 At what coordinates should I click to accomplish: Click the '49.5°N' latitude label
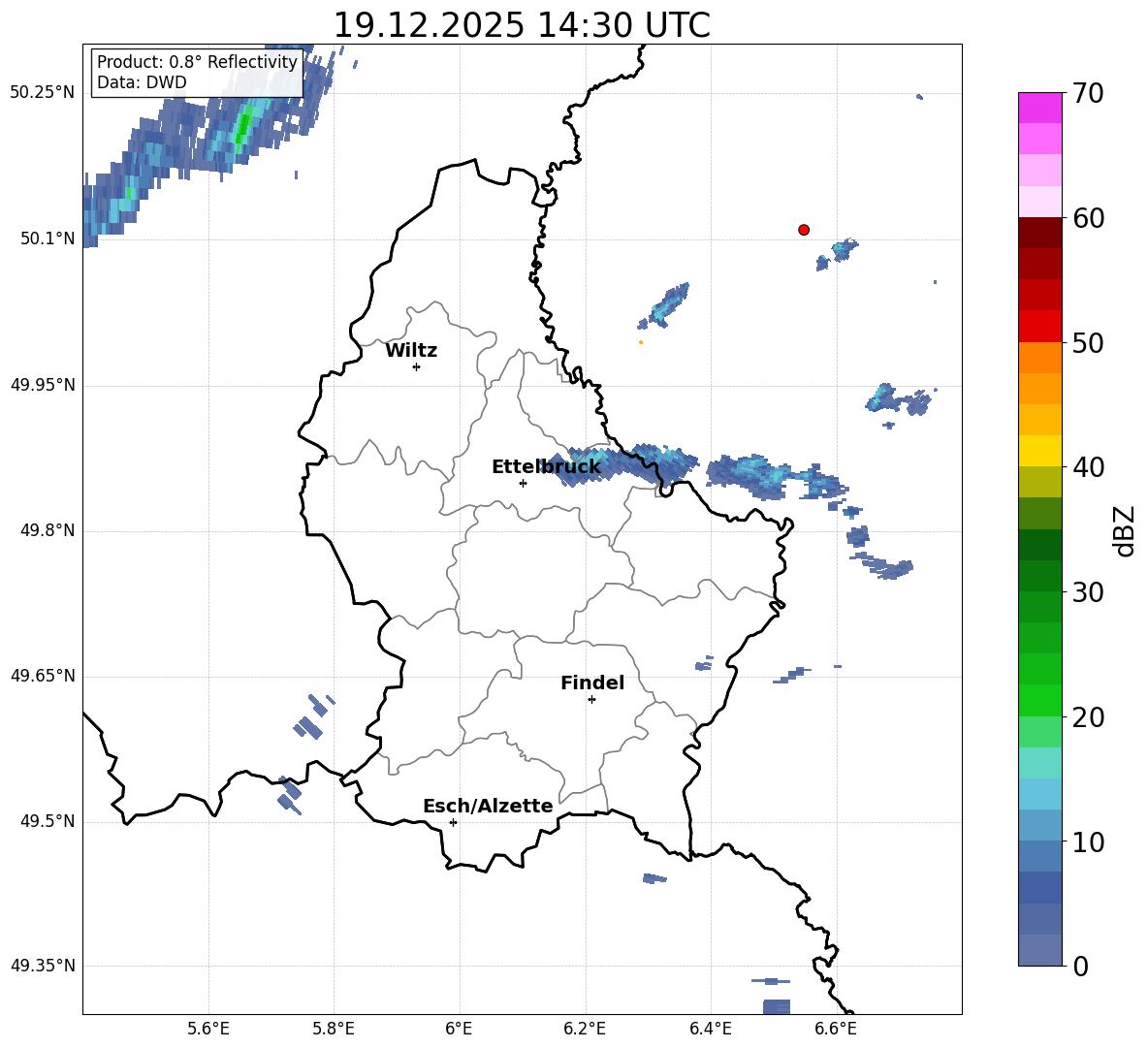[x=48, y=821]
